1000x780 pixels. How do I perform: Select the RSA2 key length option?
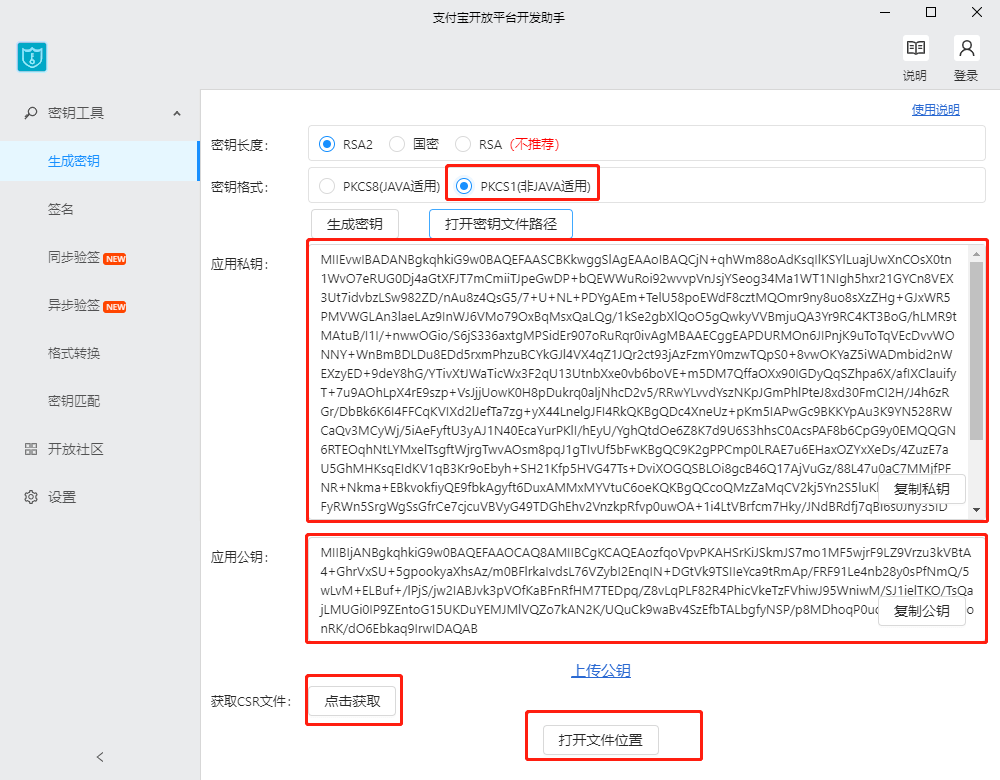click(x=327, y=144)
